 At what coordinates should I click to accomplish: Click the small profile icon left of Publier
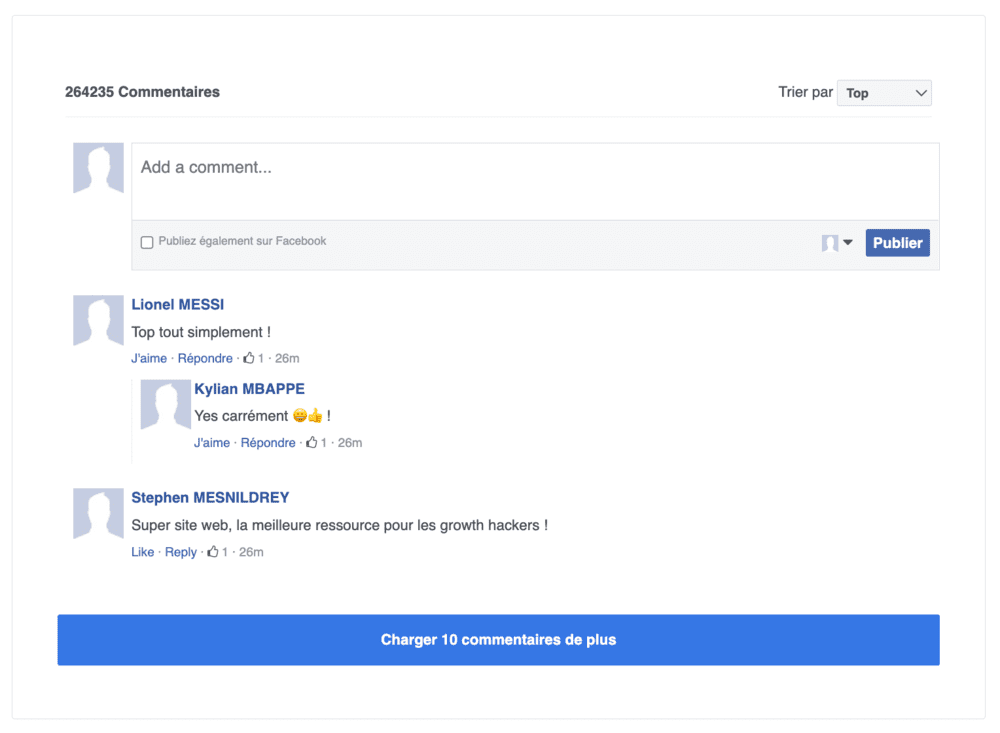click(830, 243)
